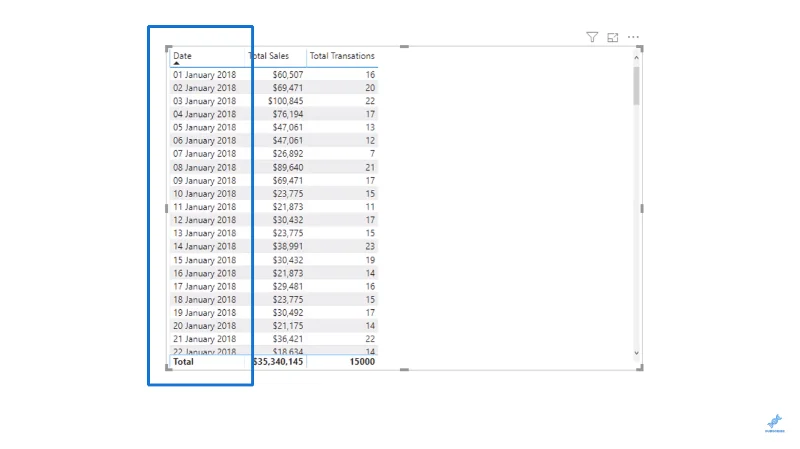The width and height of the screenshot is (800, 449).
Task: Select the 14 January 2018 date cell
Action: click(x=205, y=246)
